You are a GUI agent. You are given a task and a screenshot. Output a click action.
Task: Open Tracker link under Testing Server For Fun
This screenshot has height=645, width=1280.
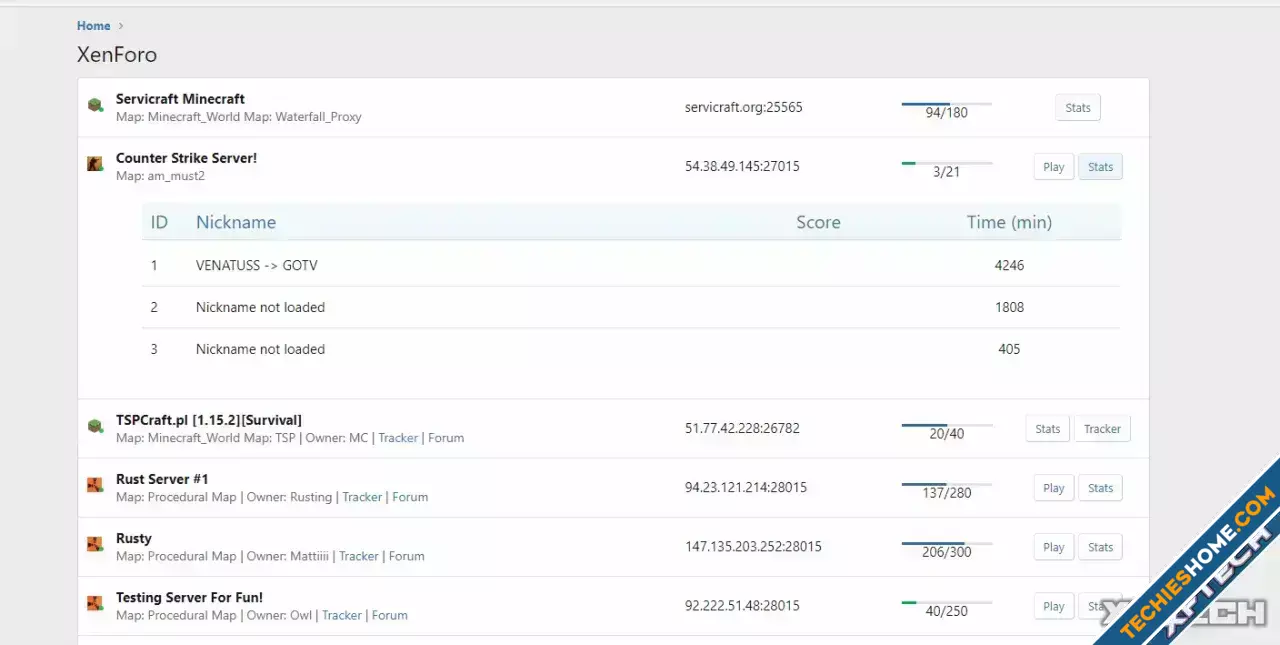pyautogui.click(x=342, y=615)
